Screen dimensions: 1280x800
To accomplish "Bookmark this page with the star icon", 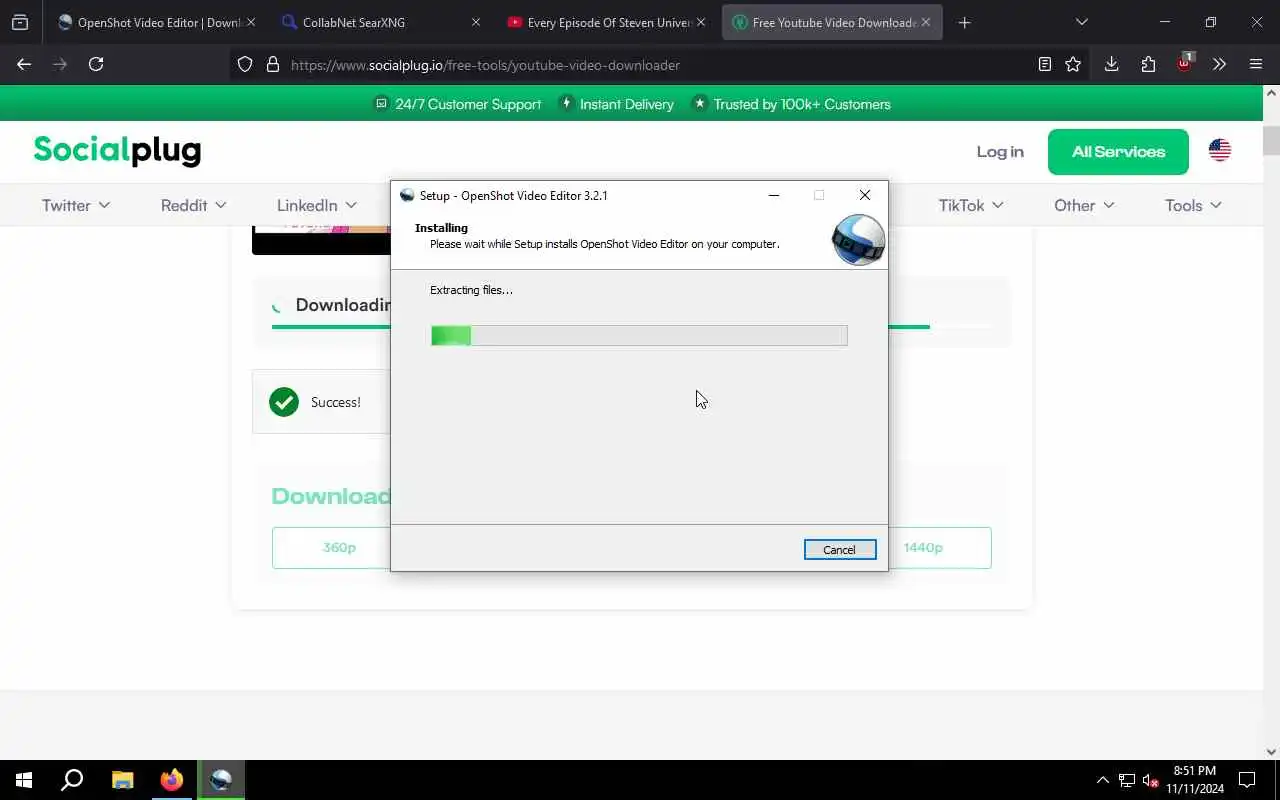I will (x=1073, y=64).
